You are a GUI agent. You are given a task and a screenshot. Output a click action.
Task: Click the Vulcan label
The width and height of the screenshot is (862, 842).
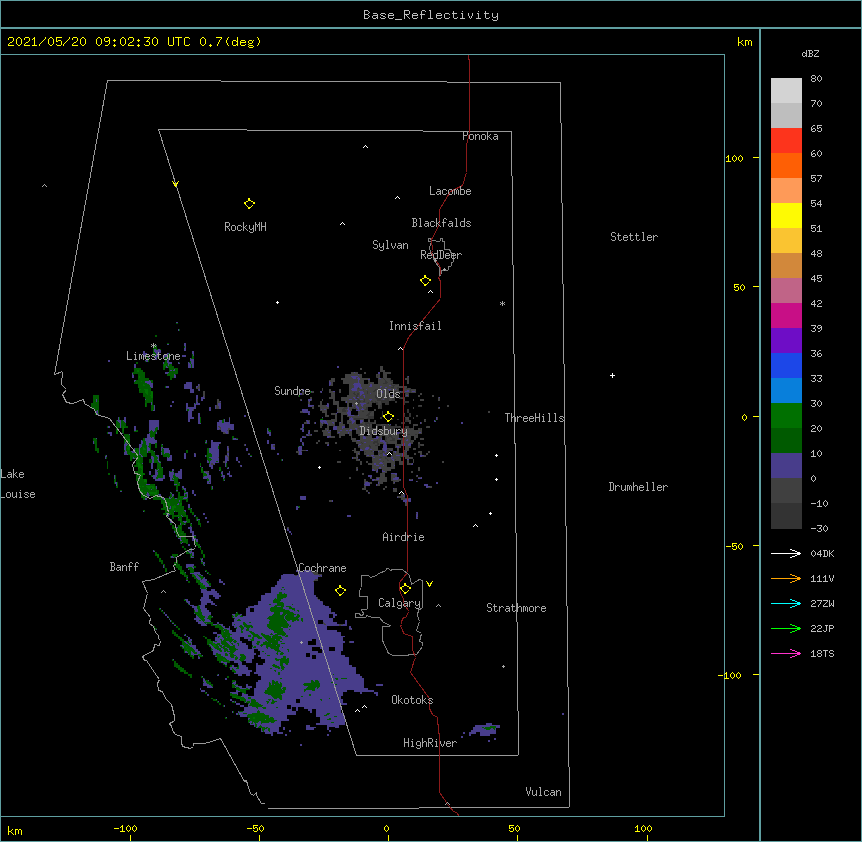543,792
